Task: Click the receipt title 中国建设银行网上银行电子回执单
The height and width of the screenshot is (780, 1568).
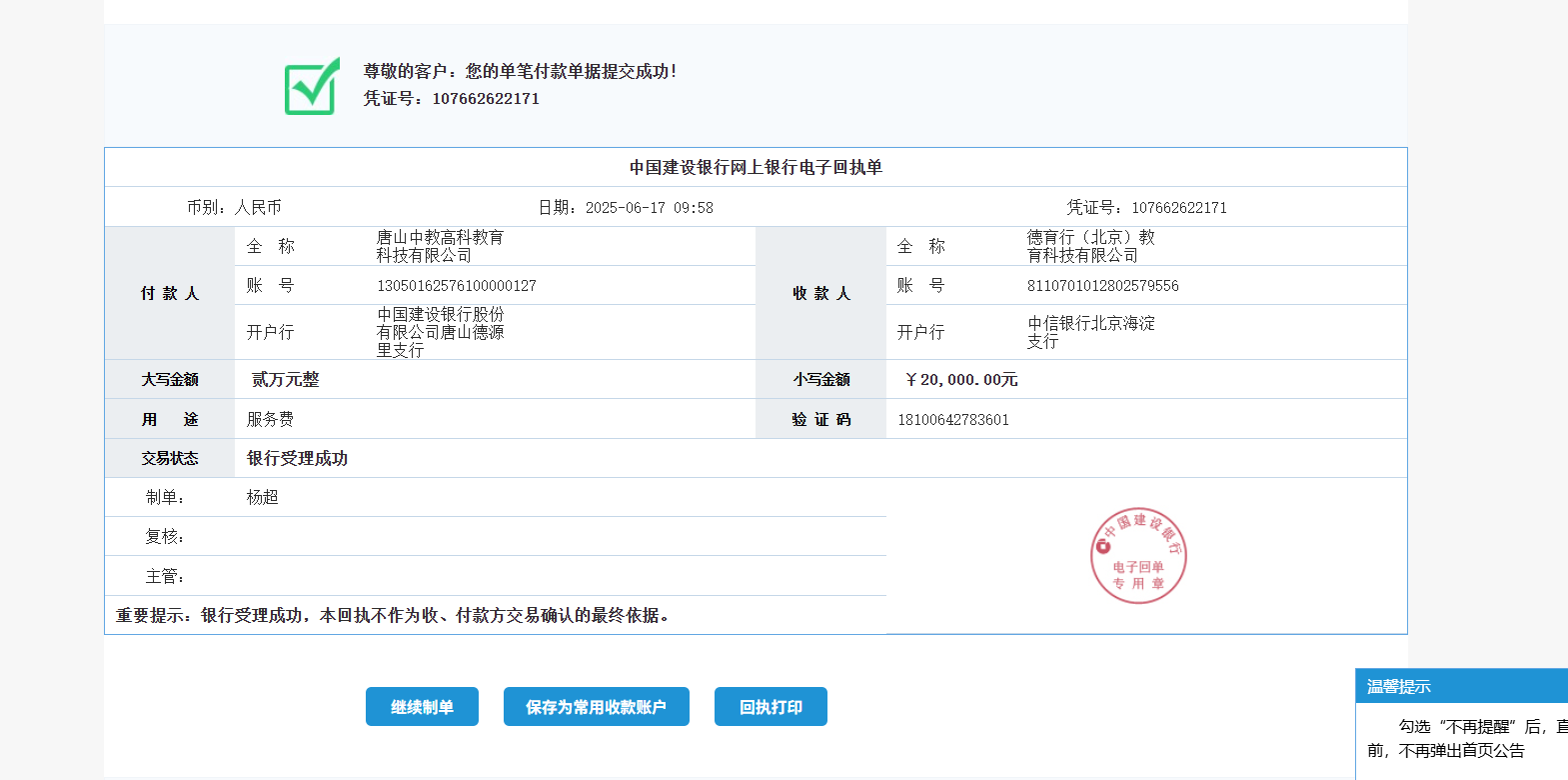Action: pyautogui.click(x=756, y=167)
